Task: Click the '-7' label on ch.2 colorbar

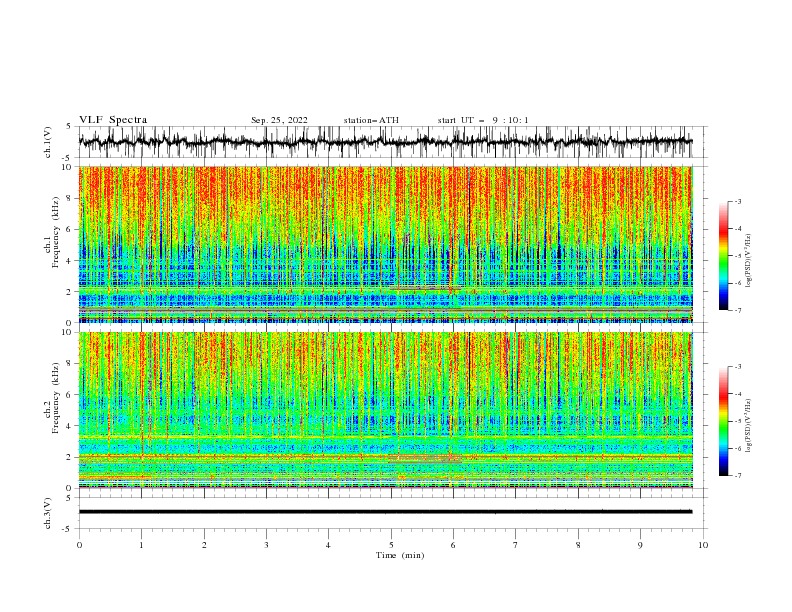Action: [x=737, y=476]
